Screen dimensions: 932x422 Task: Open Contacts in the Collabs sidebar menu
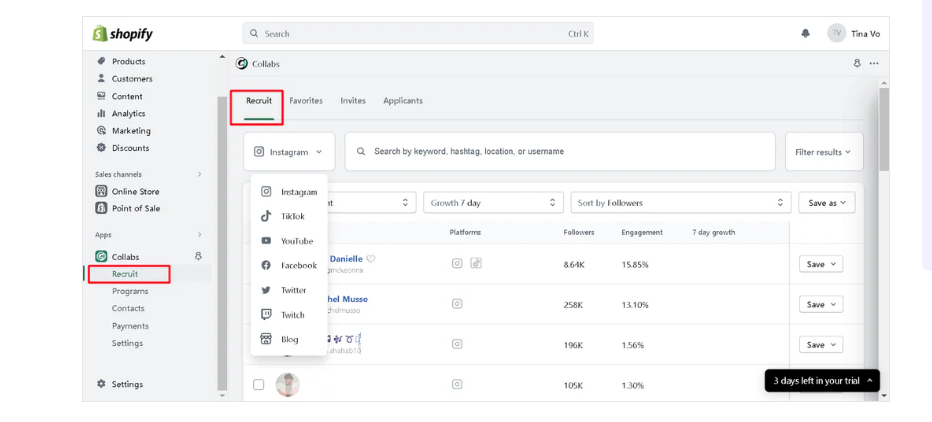(x=128, y=308)
